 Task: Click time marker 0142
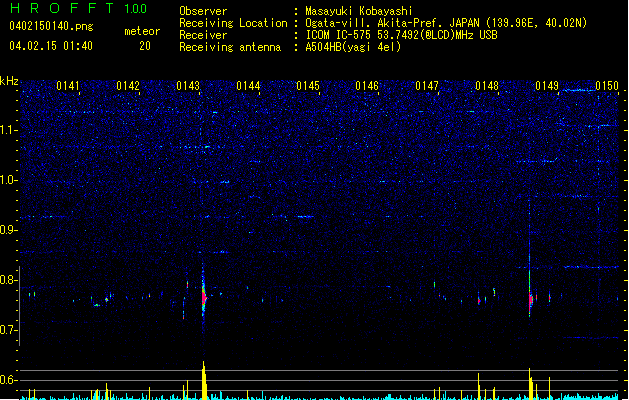pyautogui.click(x=128, y=86)
